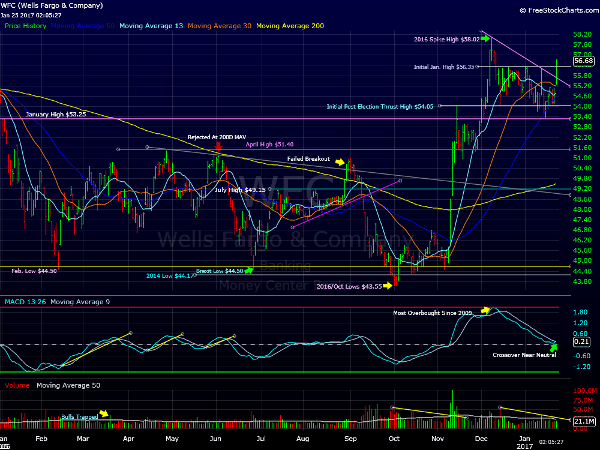Click the Dec label on the time axis
Image resolution: width=600 pixels, height=450 pixels.
click(x=481, y=439)
